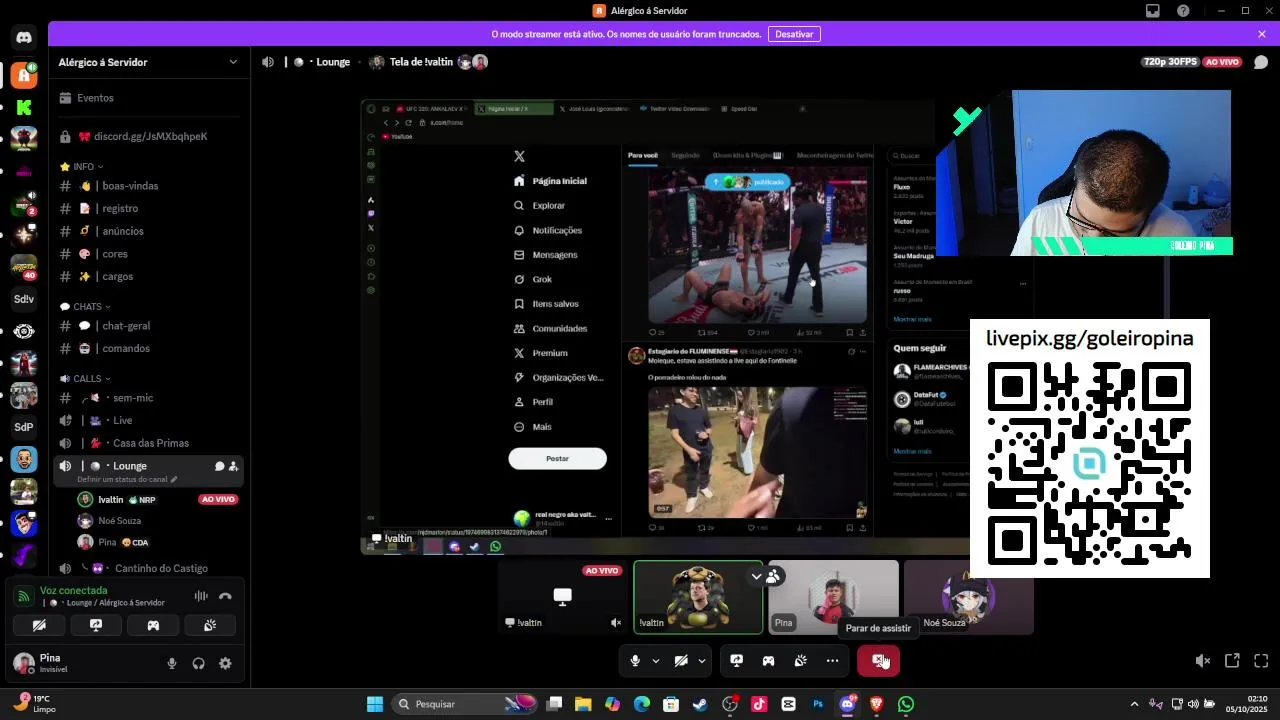1280x720 pixels.
Task: Pop out stream window icon
Action: 1232,661
